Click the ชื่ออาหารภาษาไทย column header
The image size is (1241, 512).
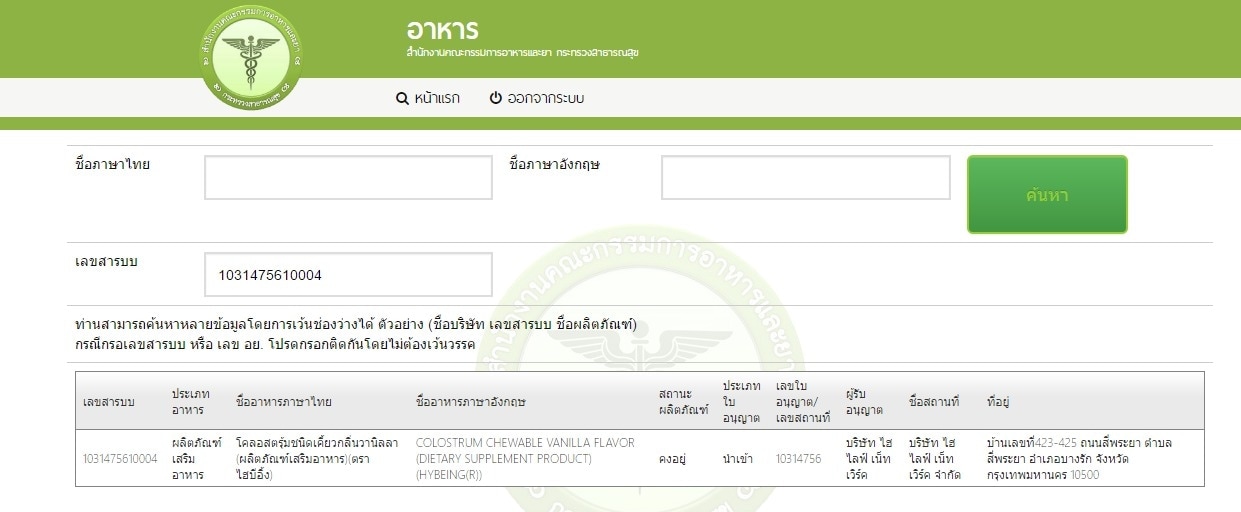(284, 401)
